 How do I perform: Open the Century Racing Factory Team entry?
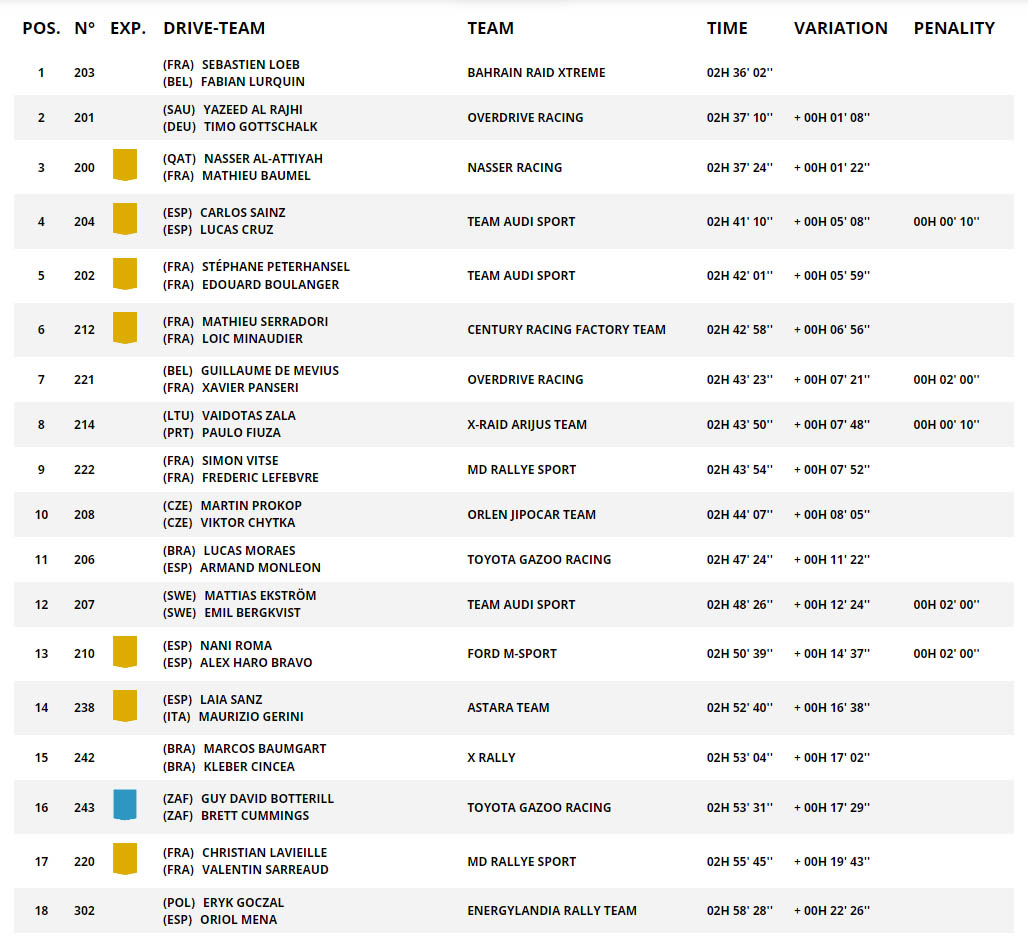tap(566, 330)
